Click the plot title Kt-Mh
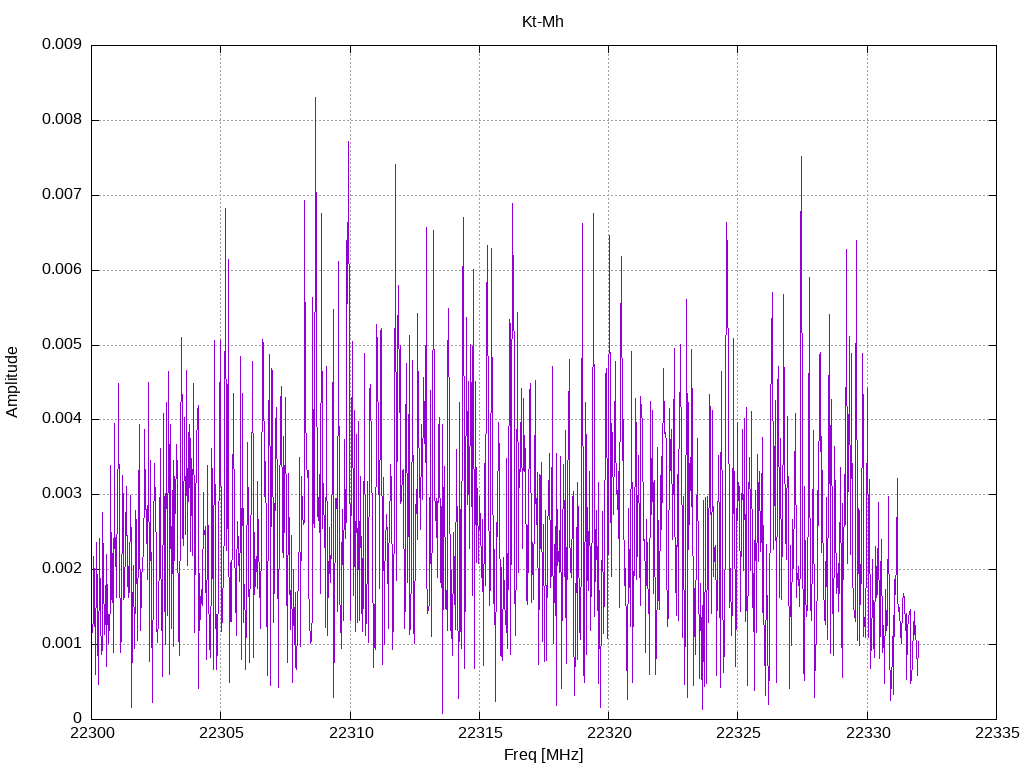The width and height of the screenshot is (1024, 768). (x=543, y=22)
